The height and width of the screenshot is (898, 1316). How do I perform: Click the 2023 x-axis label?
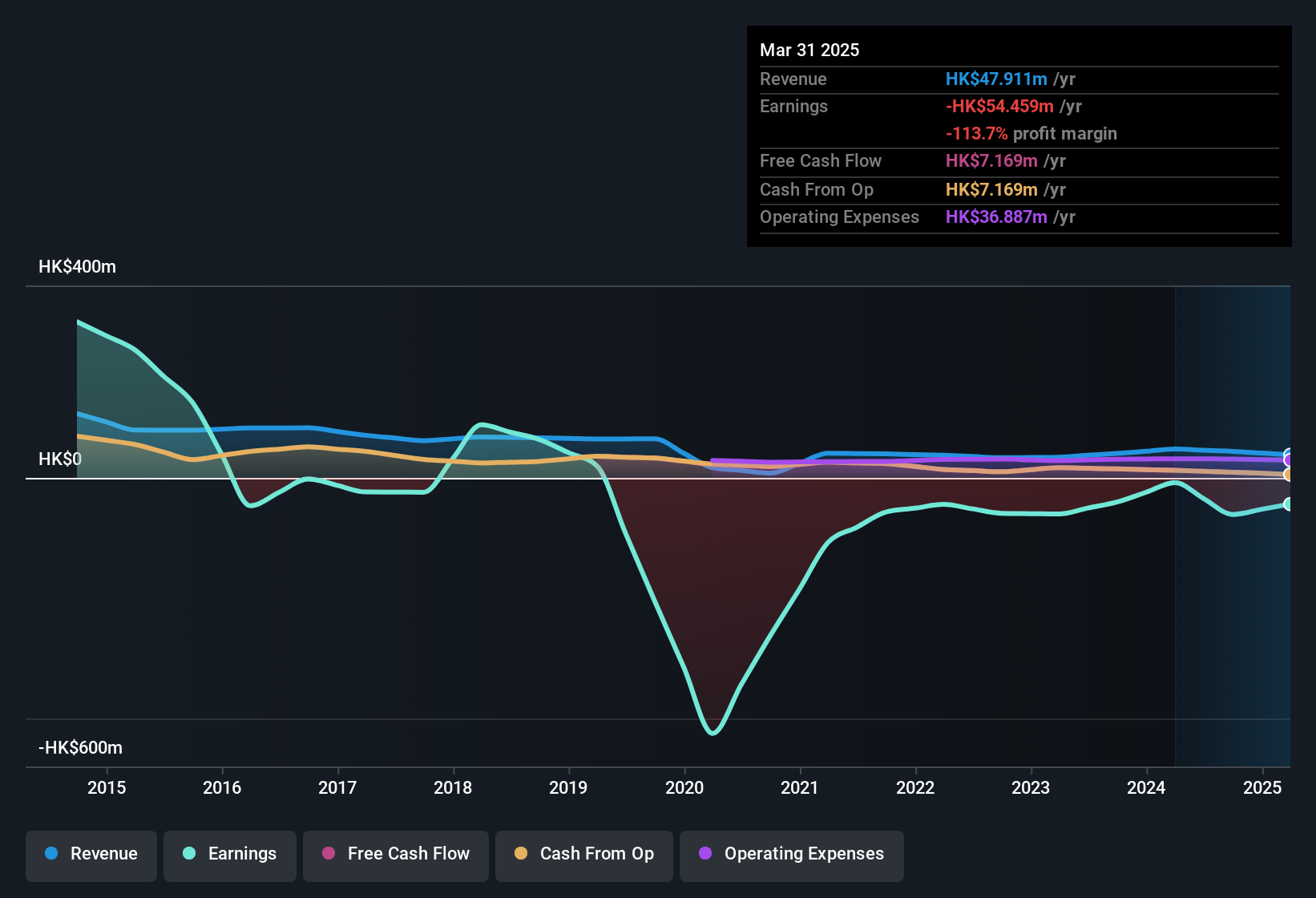pyautogui.click(x=1031, y=787)
